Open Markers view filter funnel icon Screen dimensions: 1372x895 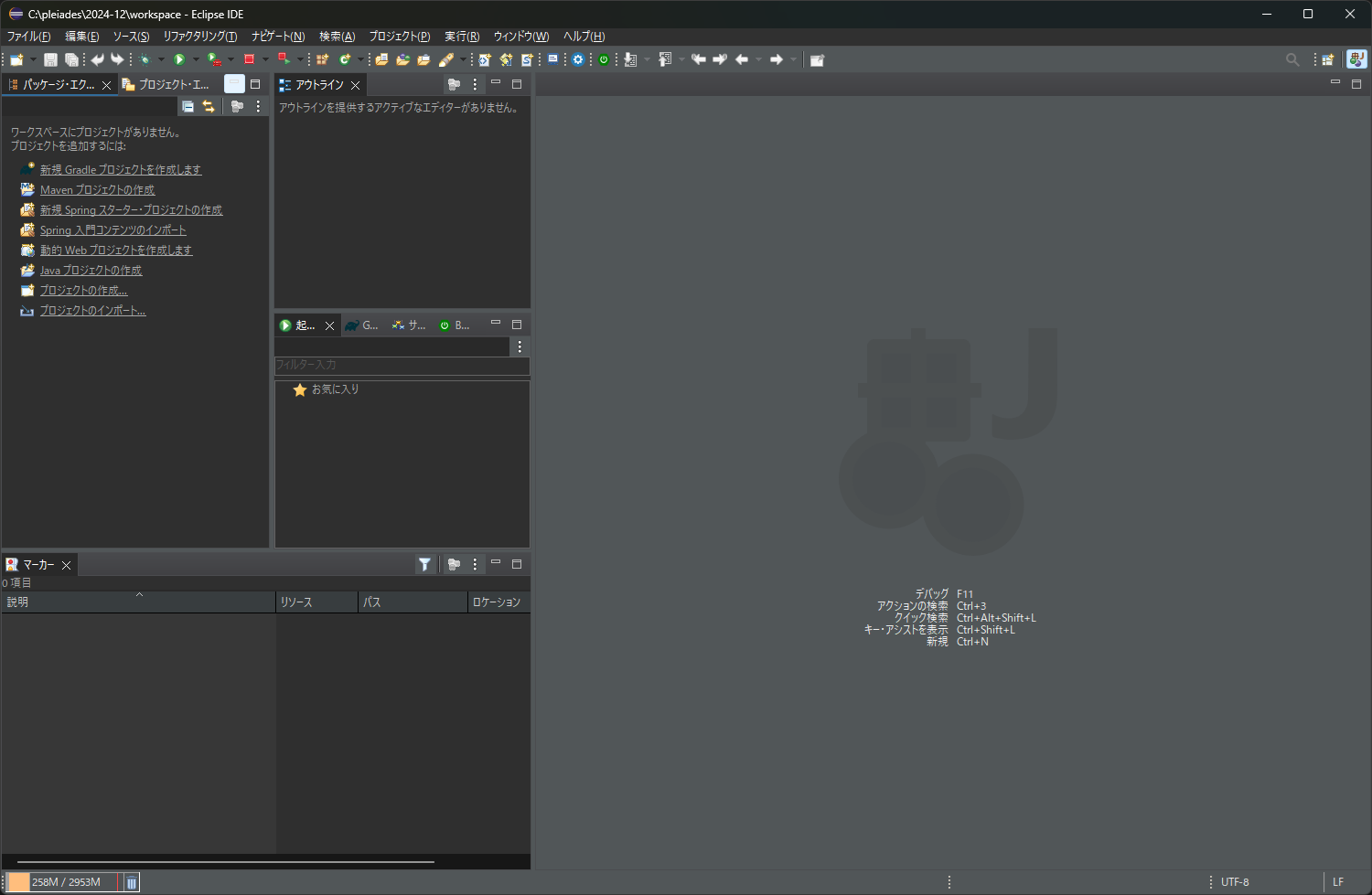click(424, 564)
